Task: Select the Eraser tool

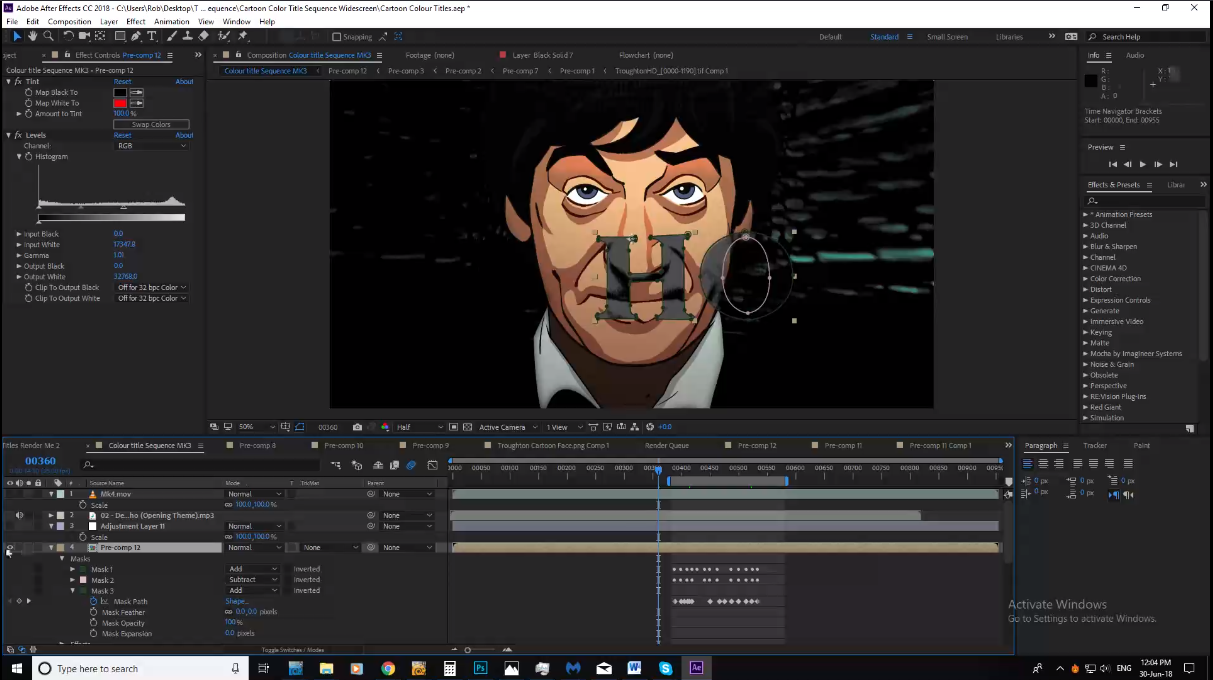Action: 204,36
